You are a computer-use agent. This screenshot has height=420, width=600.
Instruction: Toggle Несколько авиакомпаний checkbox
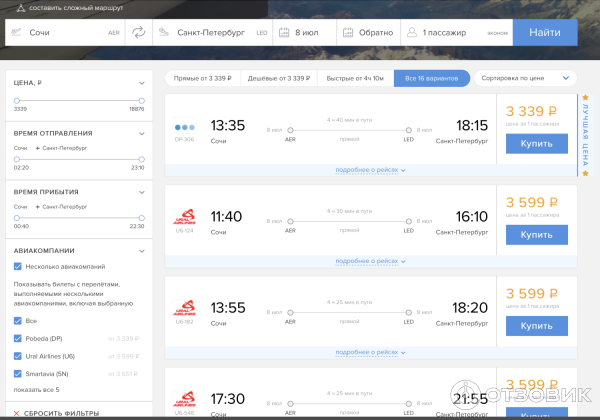click(18, 266)
